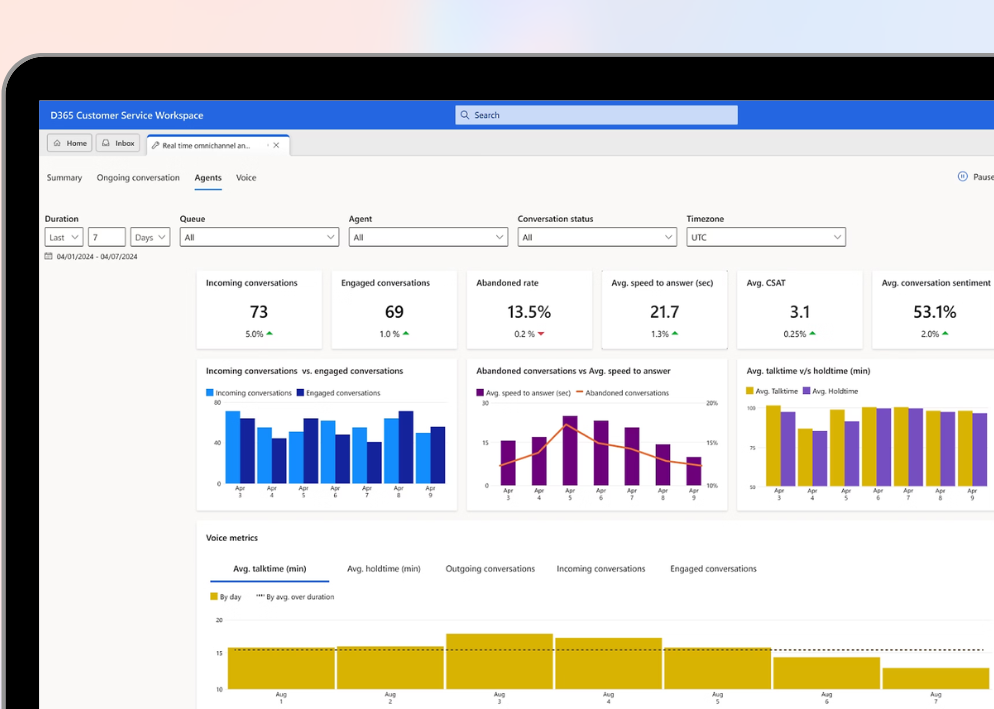Image resolution: width=994 pixels, height=709 pixels.
Task: Click the Inbox tab tray icon
Action: click(106, 143)
